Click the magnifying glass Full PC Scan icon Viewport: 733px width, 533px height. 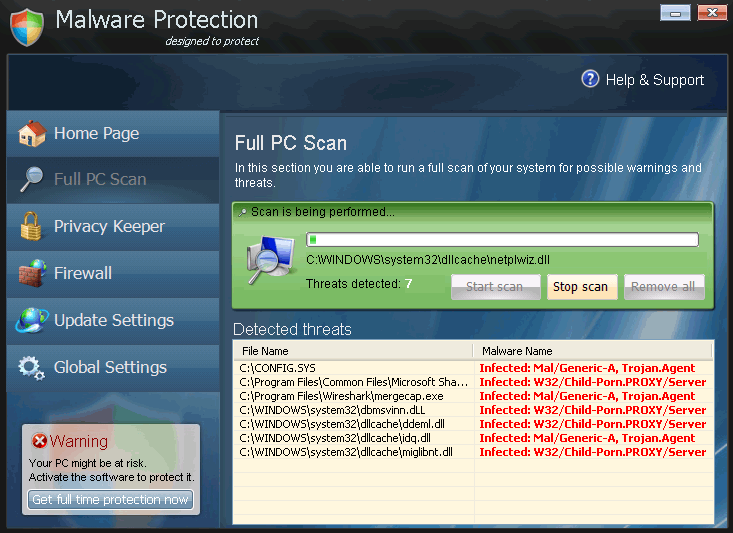tap(32, 180)
